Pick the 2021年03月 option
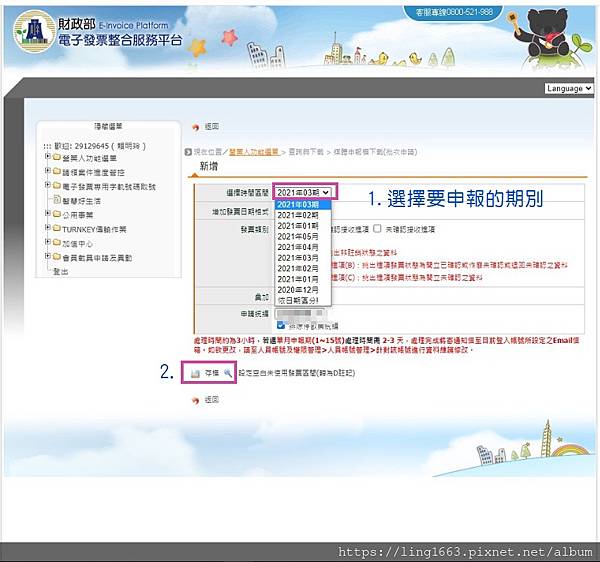The image size is (600, 562). click(x=303, y=258)
